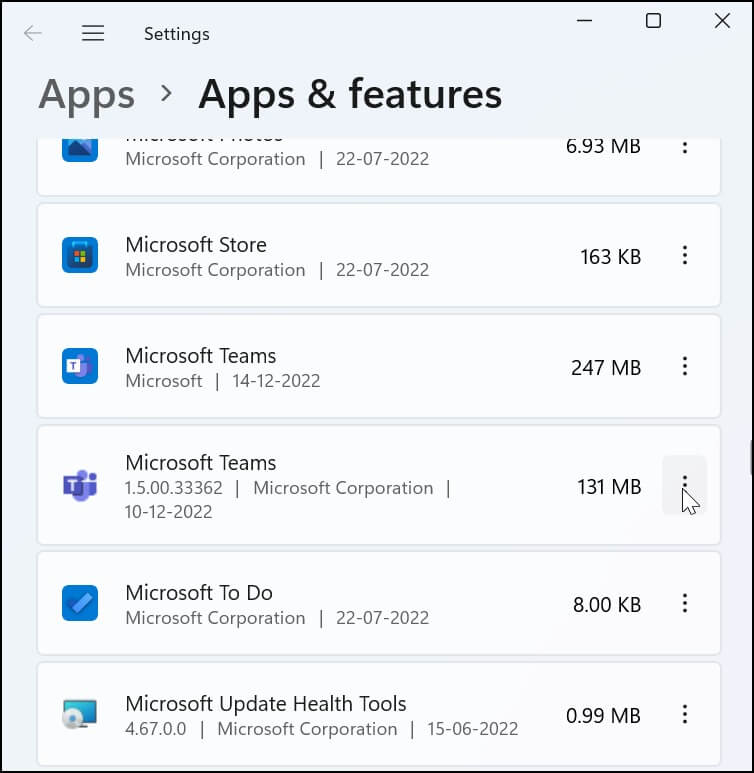Click the 163 KB size value
The image size is (754, 773).
[610, 257]
